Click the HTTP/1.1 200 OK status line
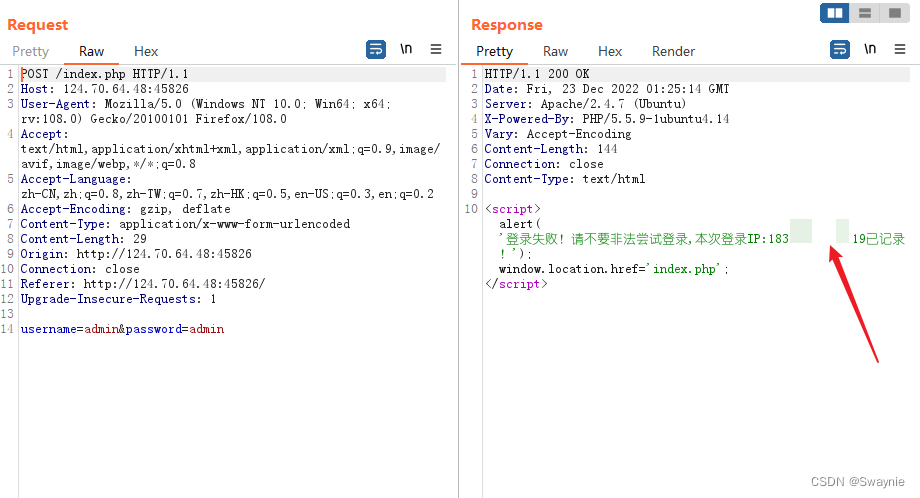Image resolution: width=920 pixels, height=498 pixels. pyautogui.click(x=537, y=74)
